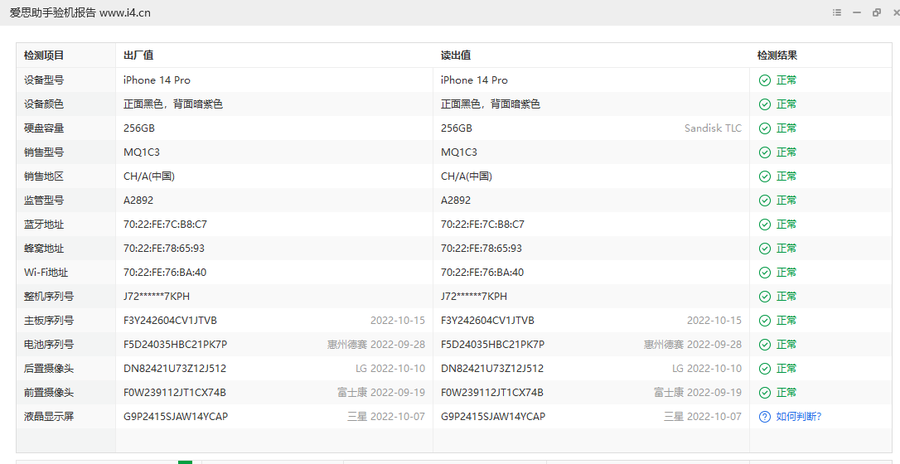Select the 整机序列号 row label

(x=49, y=296)
